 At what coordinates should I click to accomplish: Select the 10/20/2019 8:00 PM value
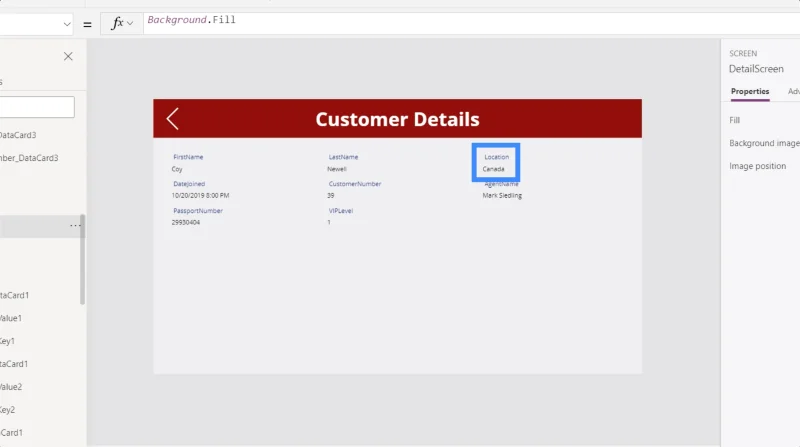(201, 195)
